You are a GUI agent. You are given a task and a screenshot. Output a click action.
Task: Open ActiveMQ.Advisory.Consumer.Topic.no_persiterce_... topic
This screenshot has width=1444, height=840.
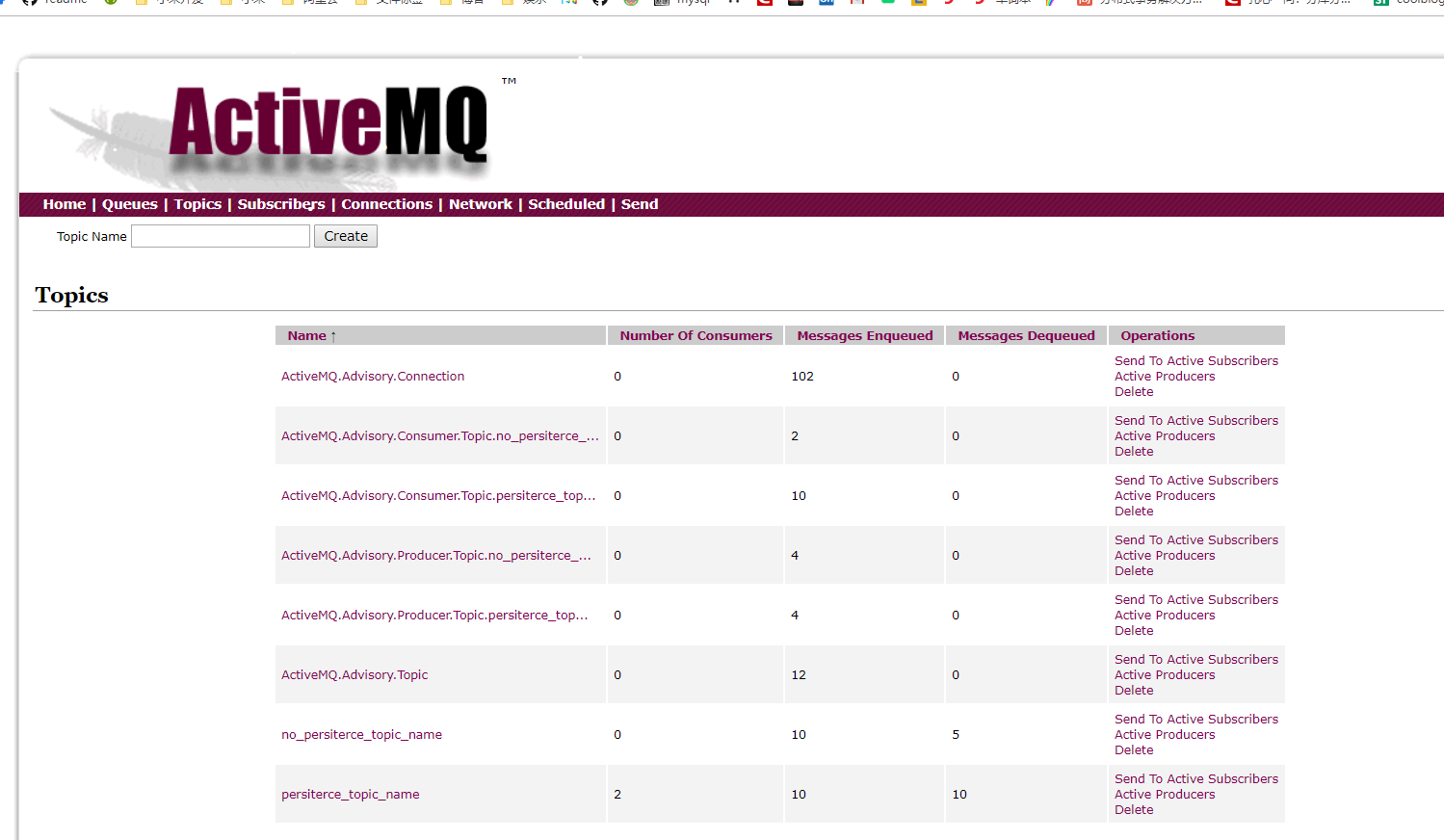coord(440,436)
